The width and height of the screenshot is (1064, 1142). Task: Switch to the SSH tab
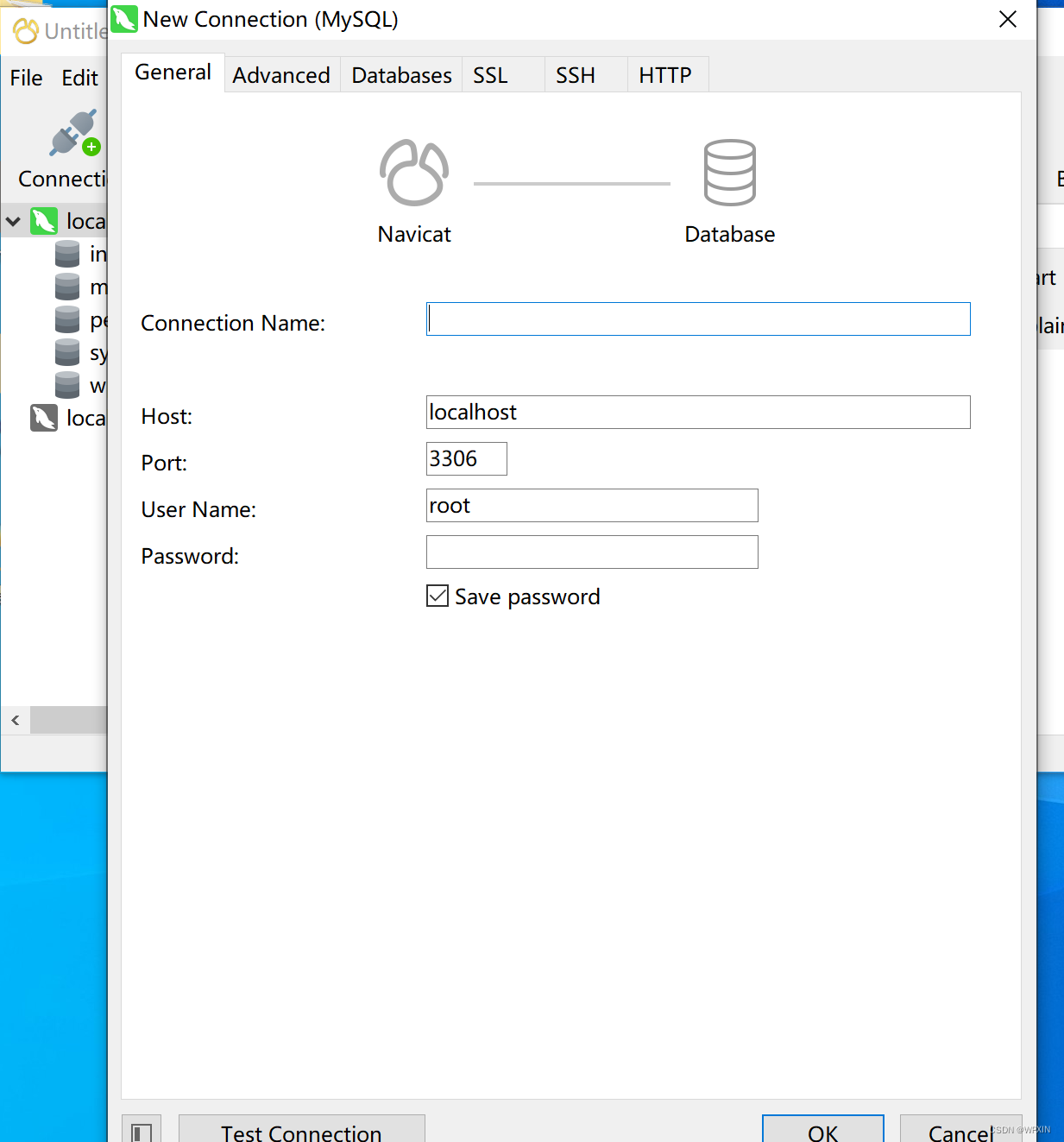click(586, 75)
